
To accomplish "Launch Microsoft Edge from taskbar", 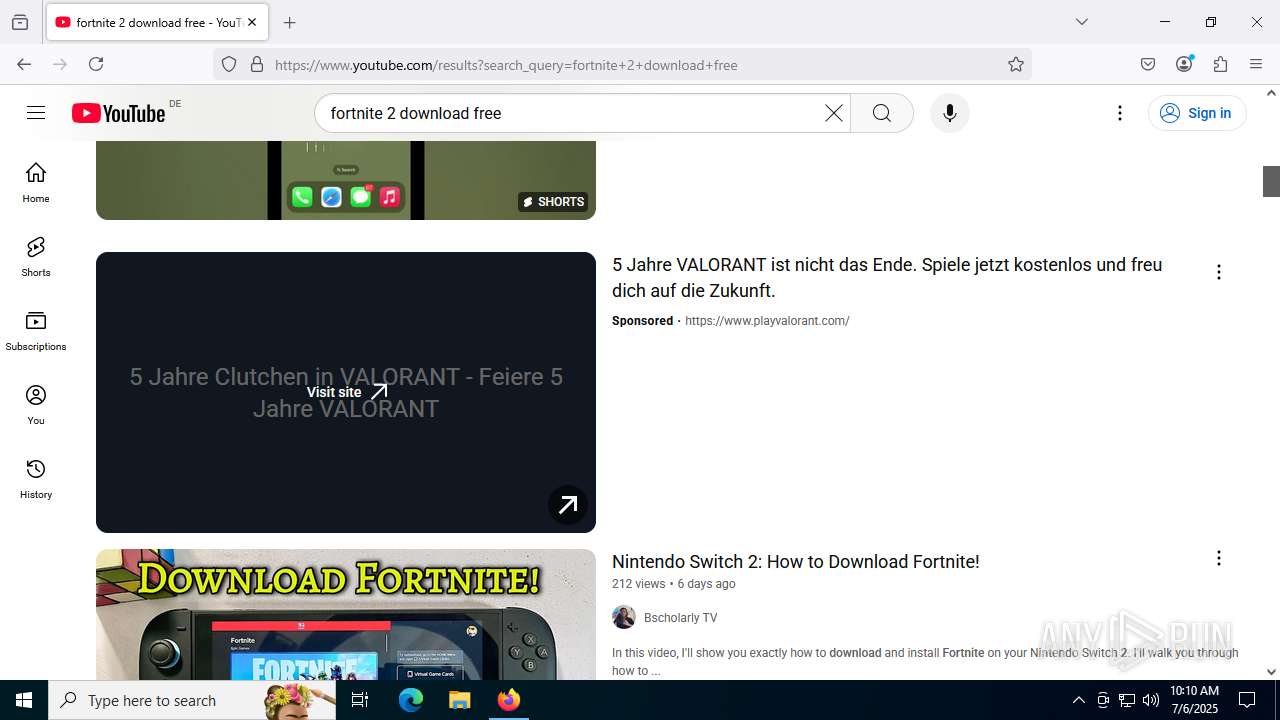I will (411, 700).
